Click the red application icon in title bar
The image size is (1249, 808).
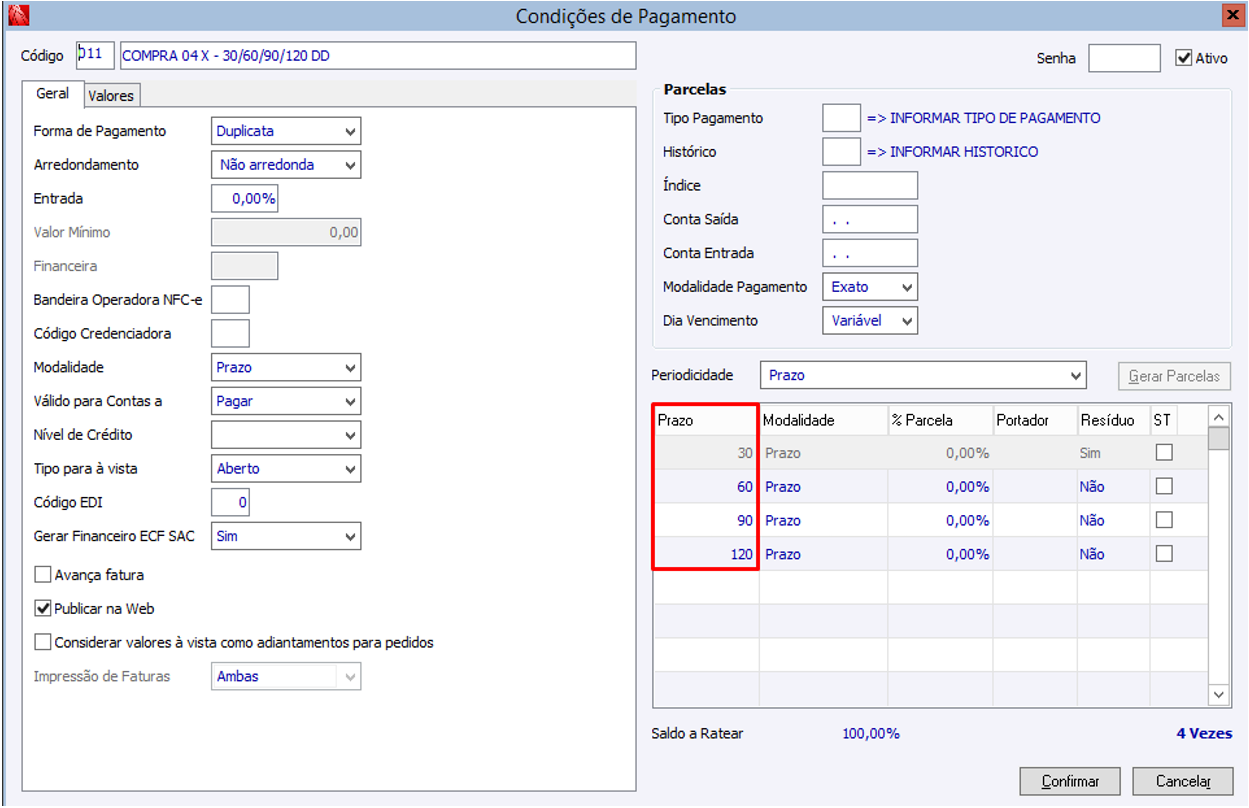pos(17,16)
